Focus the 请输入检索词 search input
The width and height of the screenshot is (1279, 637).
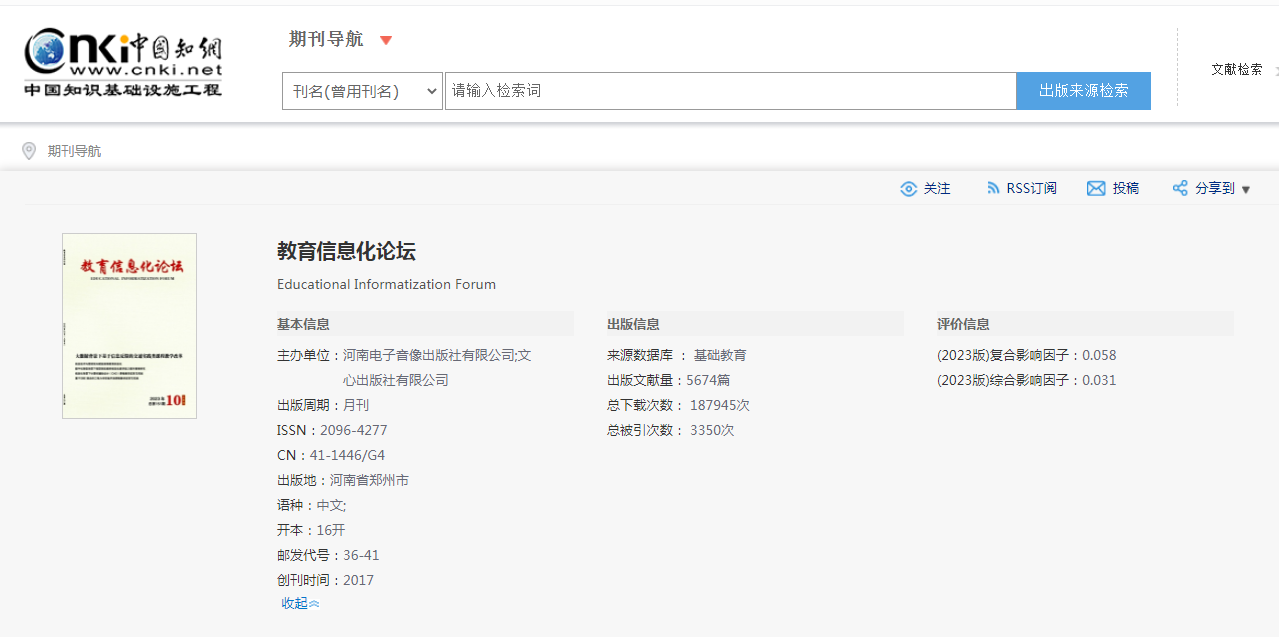pos(730,91)
